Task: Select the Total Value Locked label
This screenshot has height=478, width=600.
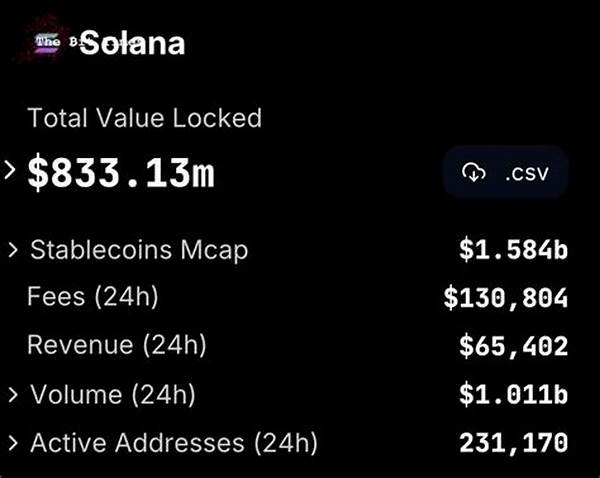Action: pyautogui.click(x=145, y=118)
